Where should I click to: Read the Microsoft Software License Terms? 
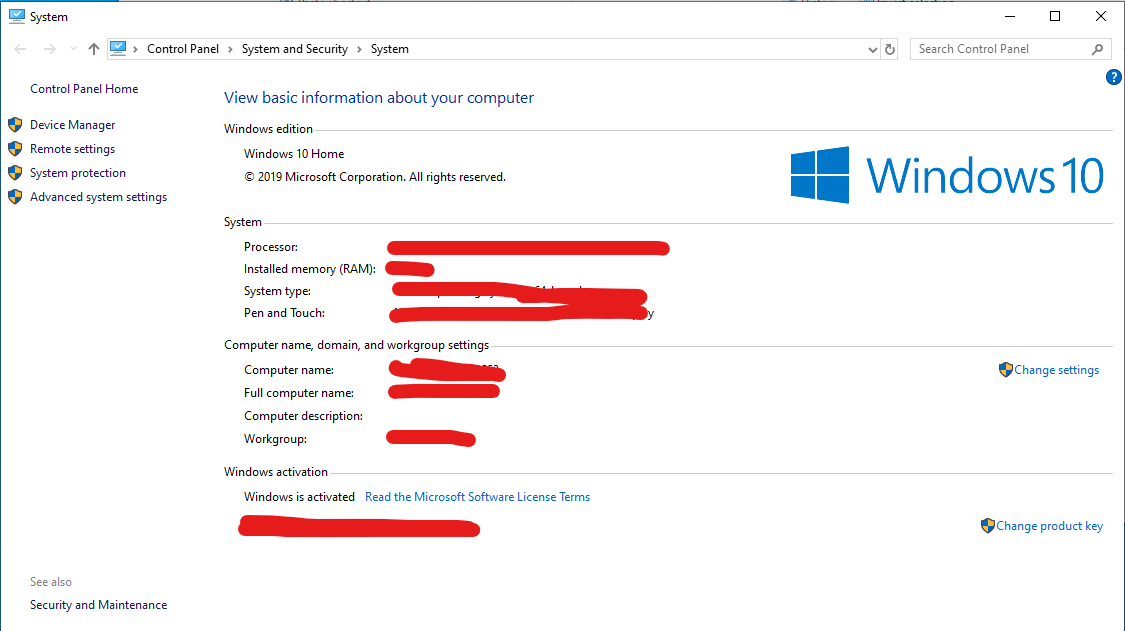477,497
